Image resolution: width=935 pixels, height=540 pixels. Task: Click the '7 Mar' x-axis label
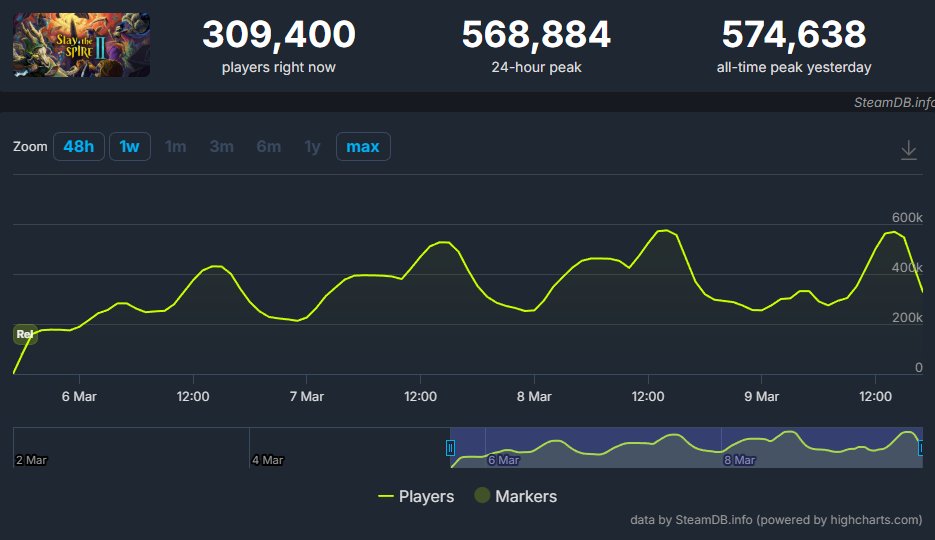pyautogui.click(x=306, y=396)
